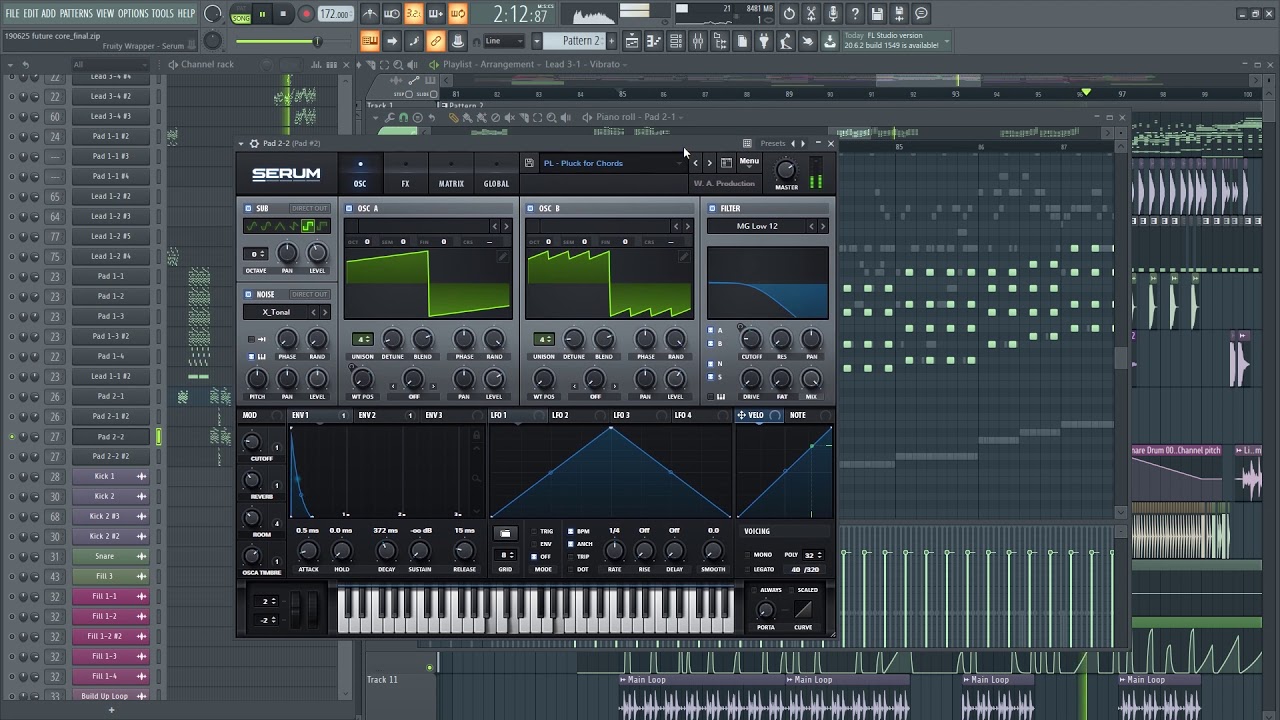Toggle filter routing for sub S

pyautogui.click(x=710, y=377)
